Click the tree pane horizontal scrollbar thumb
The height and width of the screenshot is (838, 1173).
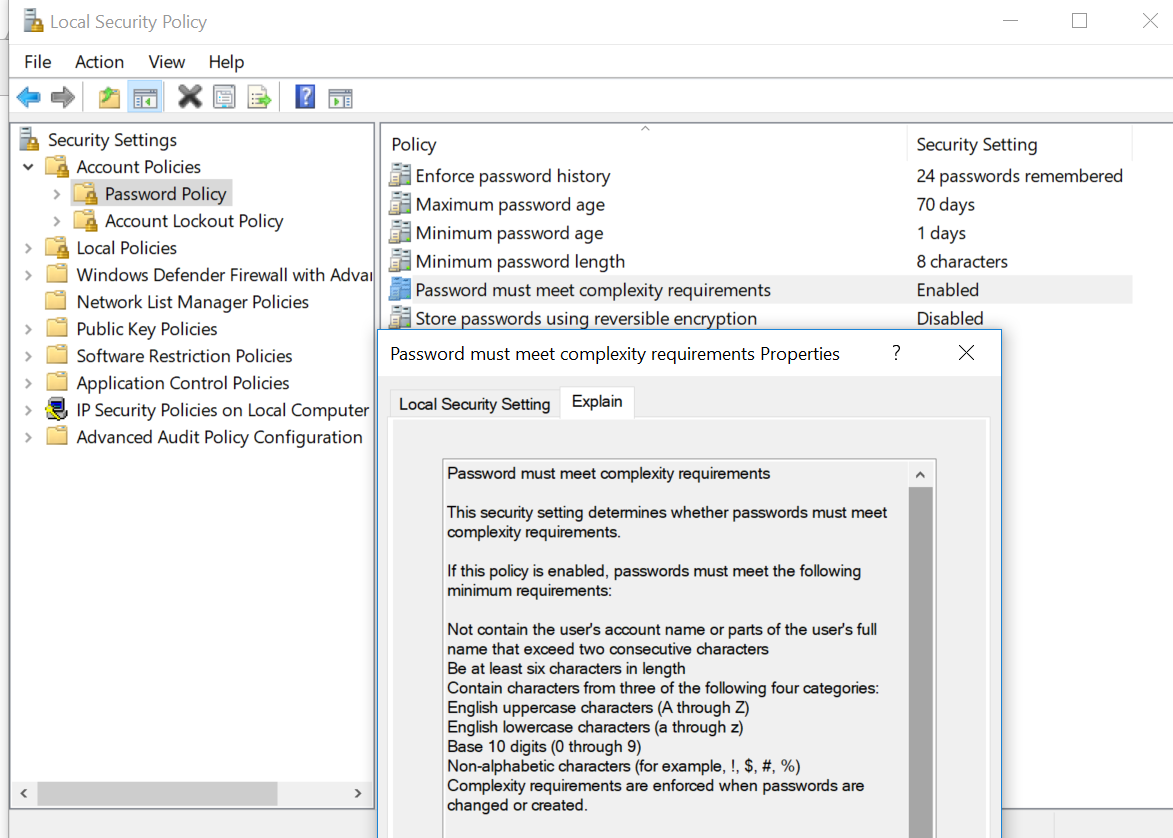(x=157, y=793)
